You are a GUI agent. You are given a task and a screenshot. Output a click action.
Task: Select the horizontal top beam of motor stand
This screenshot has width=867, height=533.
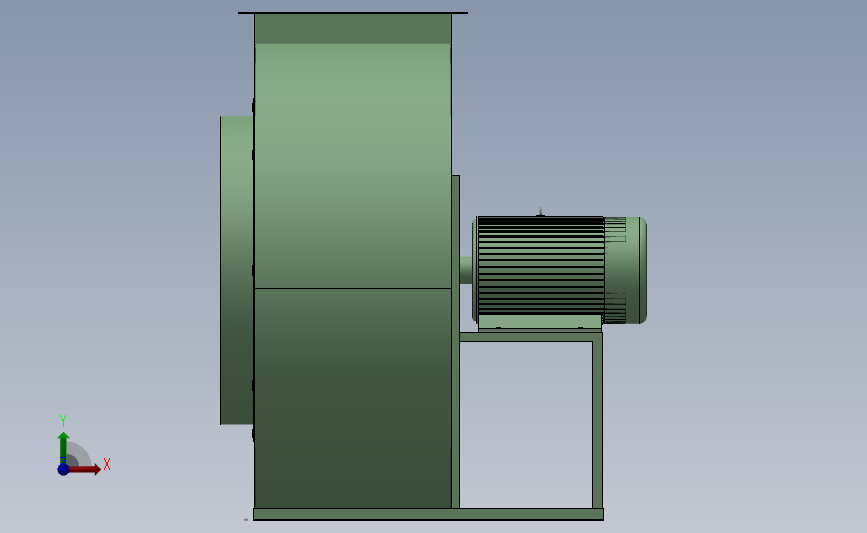[531, 337]
